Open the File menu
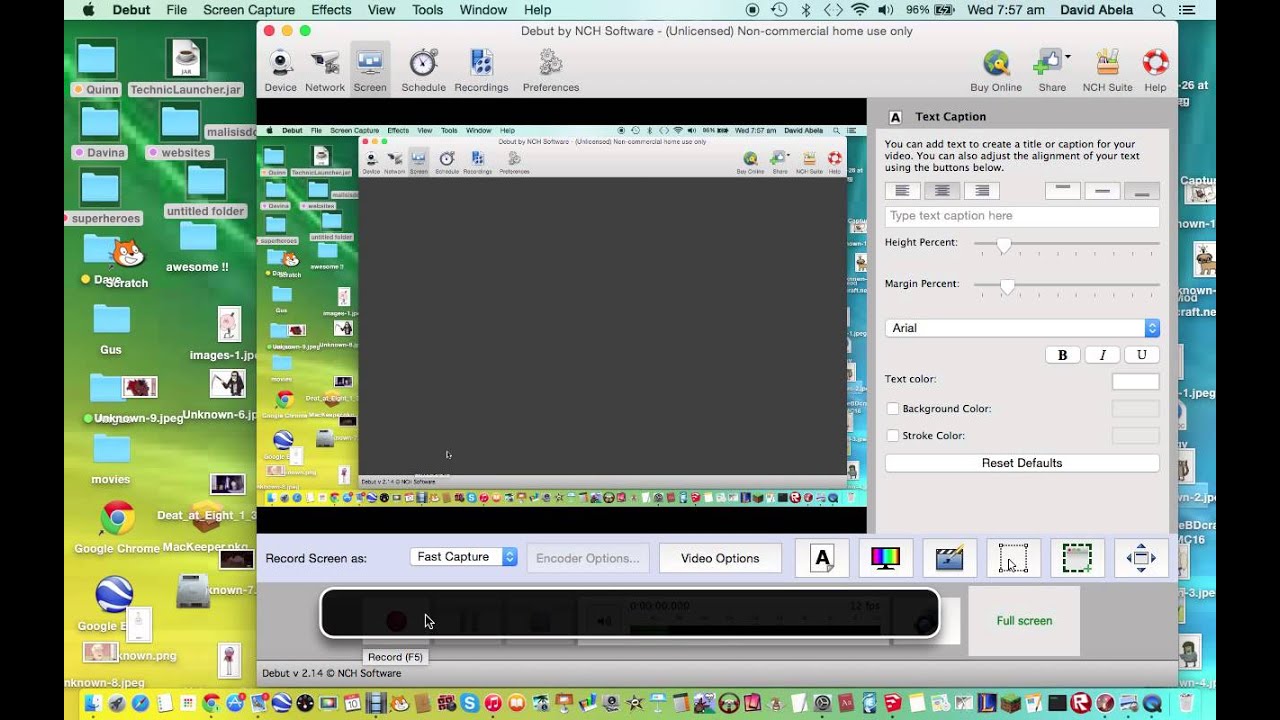 (177, 10)
